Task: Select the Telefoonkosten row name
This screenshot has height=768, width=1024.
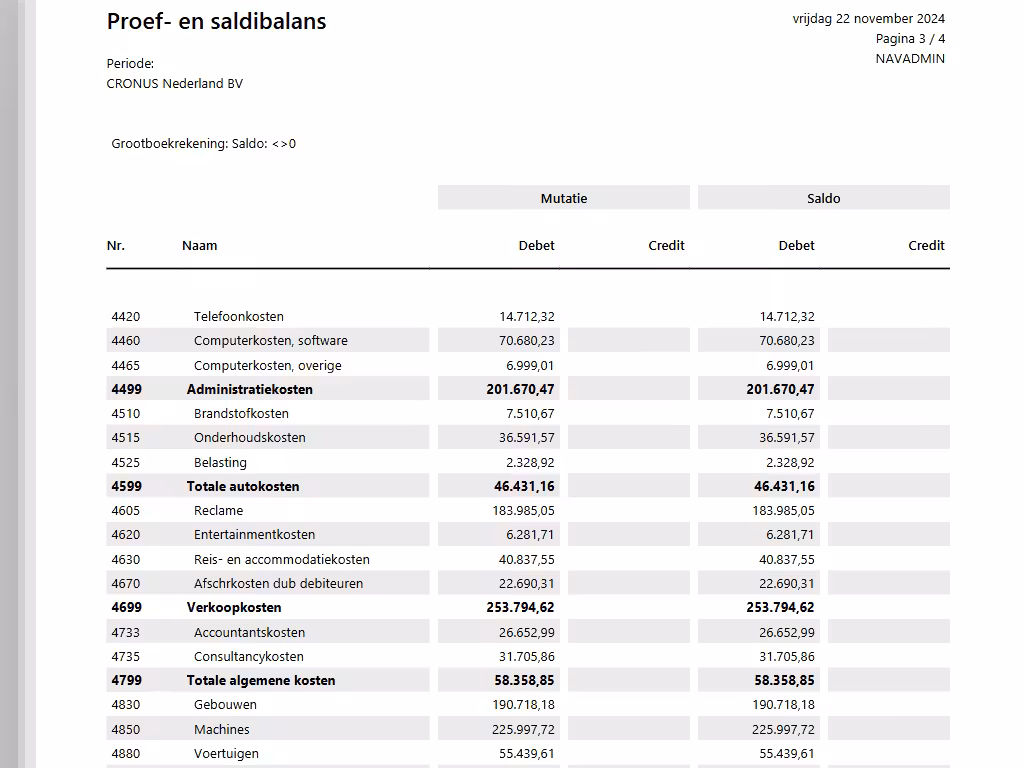Action: [238, 316]
